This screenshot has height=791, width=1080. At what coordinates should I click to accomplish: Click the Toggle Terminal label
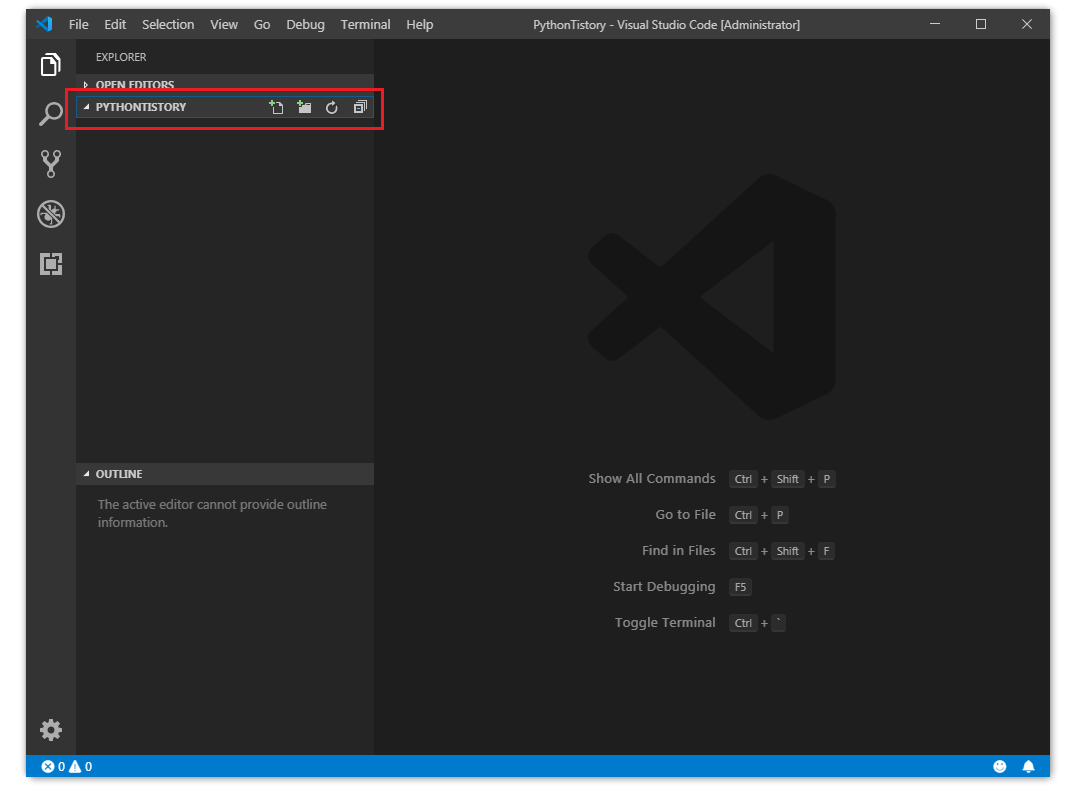click(665, 622)
